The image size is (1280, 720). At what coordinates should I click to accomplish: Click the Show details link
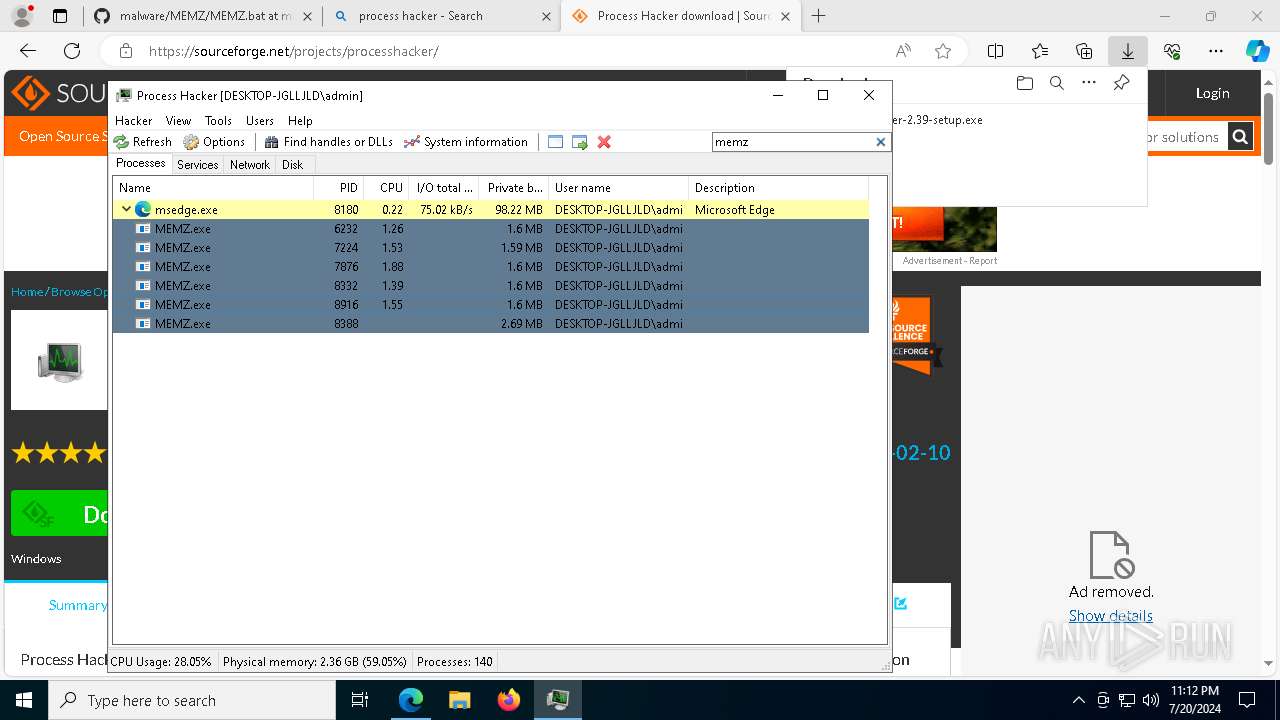point(1111,616)
